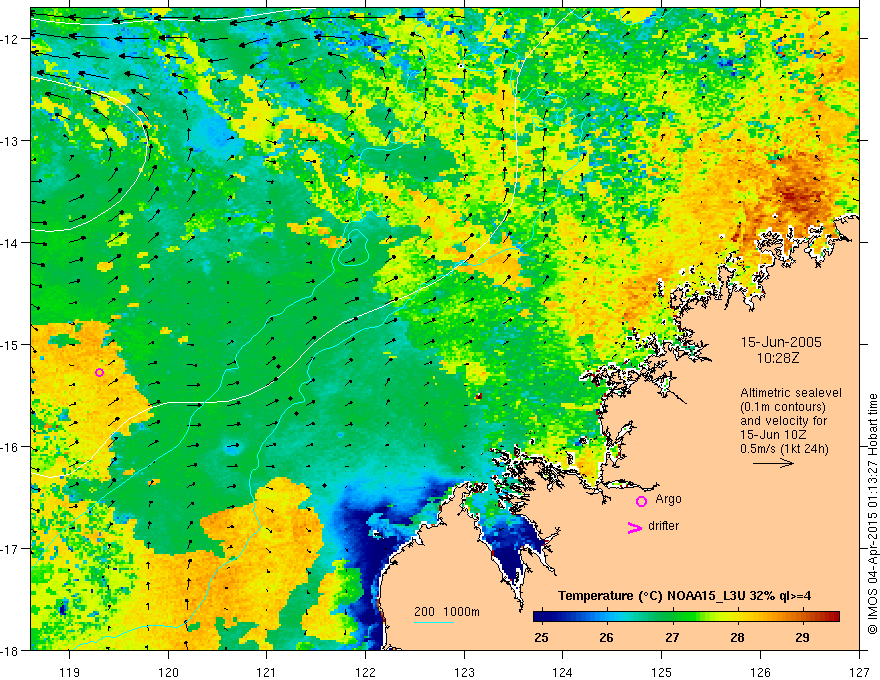Click the longitude label 127
The image size is (880, 680).
859,672
